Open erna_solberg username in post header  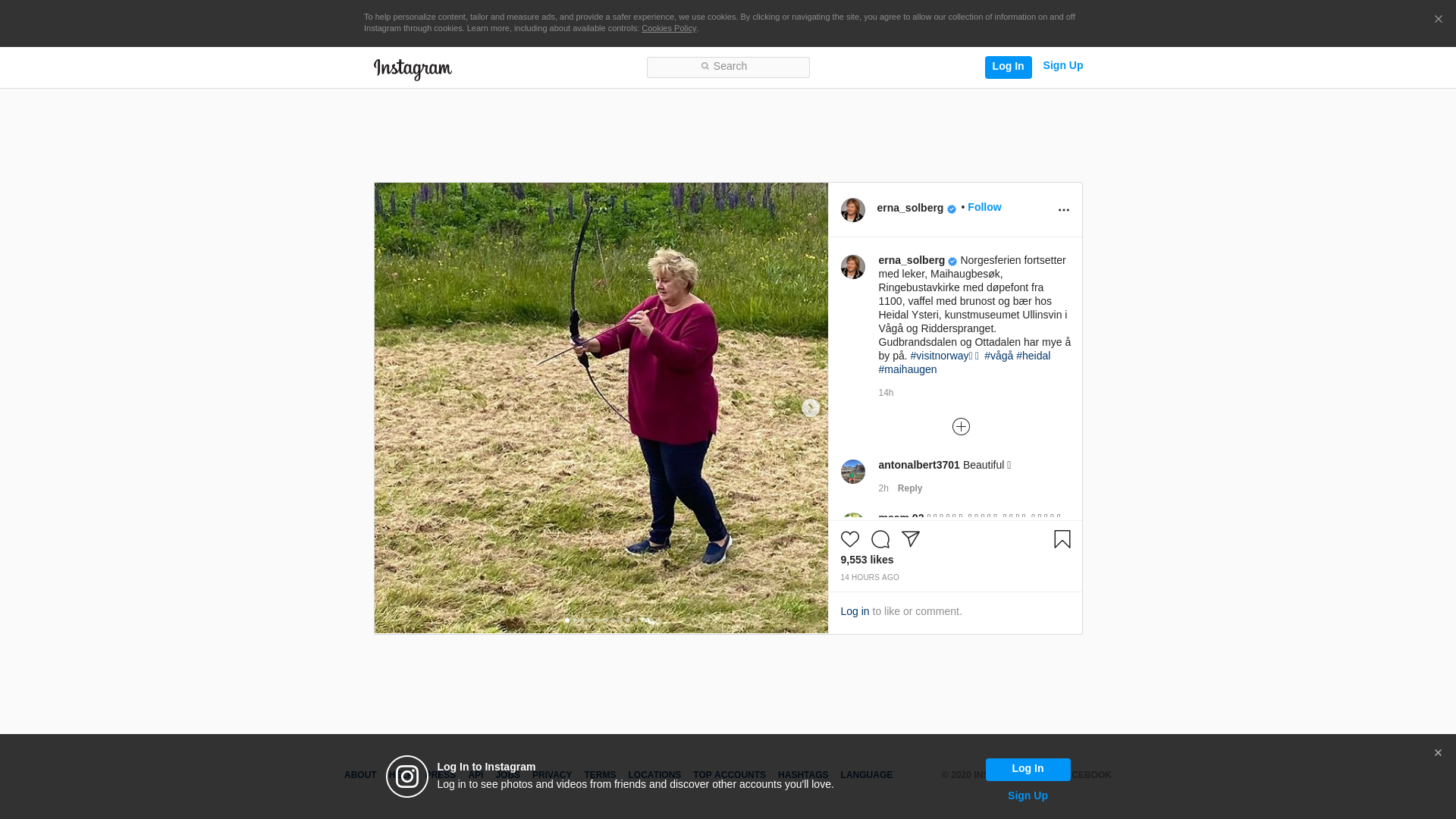pyautogui.click(x=910, y=208)
